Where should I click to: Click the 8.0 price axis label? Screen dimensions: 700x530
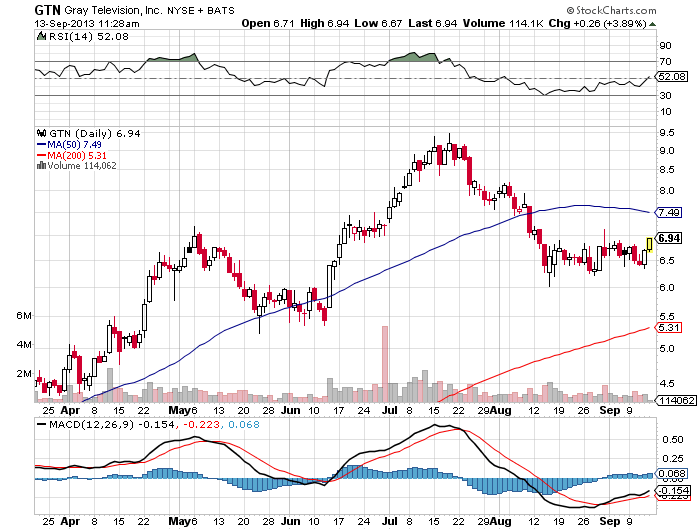[x=667, y=191]
